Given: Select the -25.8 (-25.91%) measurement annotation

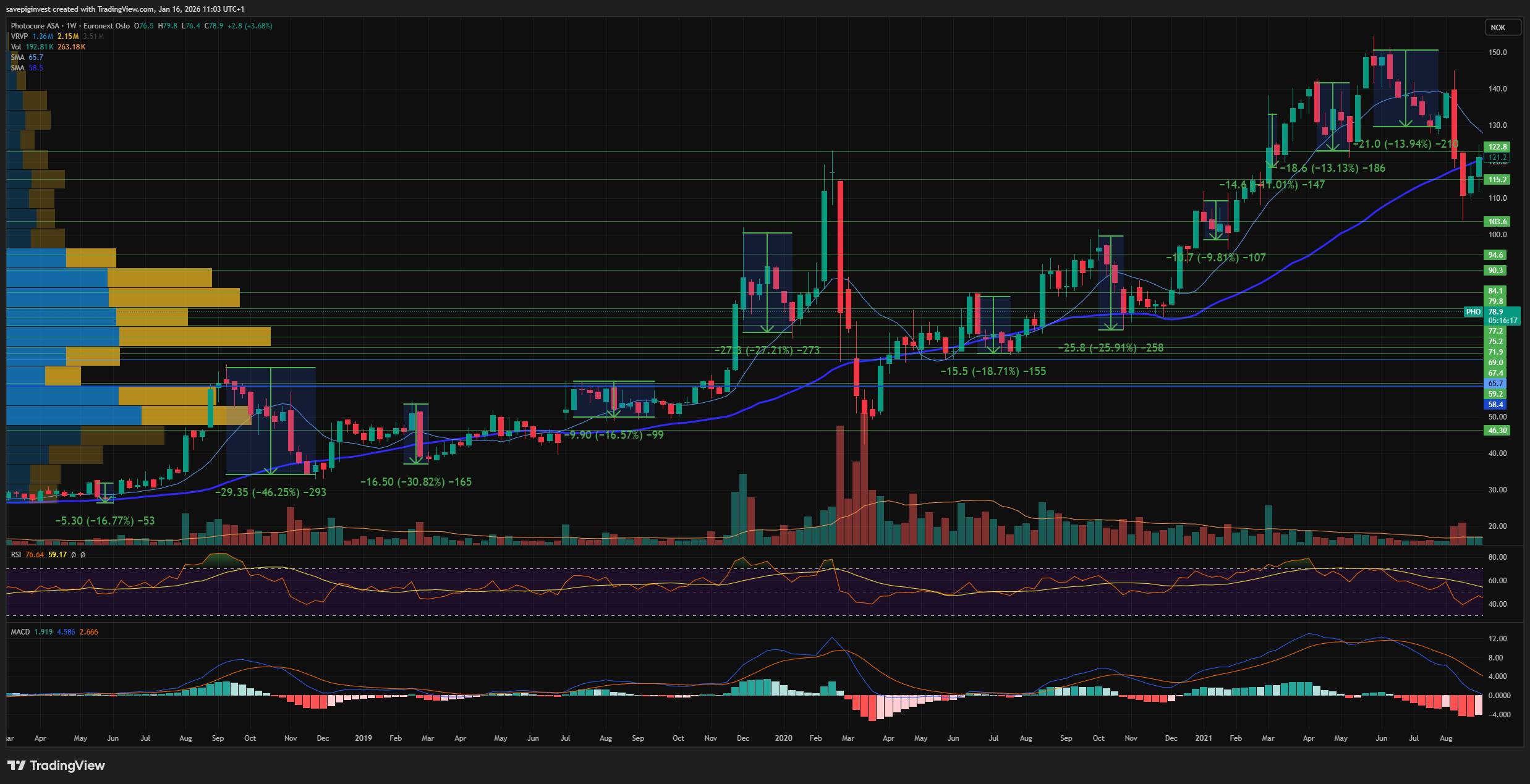Looking at the screenshot, I should click(x=1110, y=348).
